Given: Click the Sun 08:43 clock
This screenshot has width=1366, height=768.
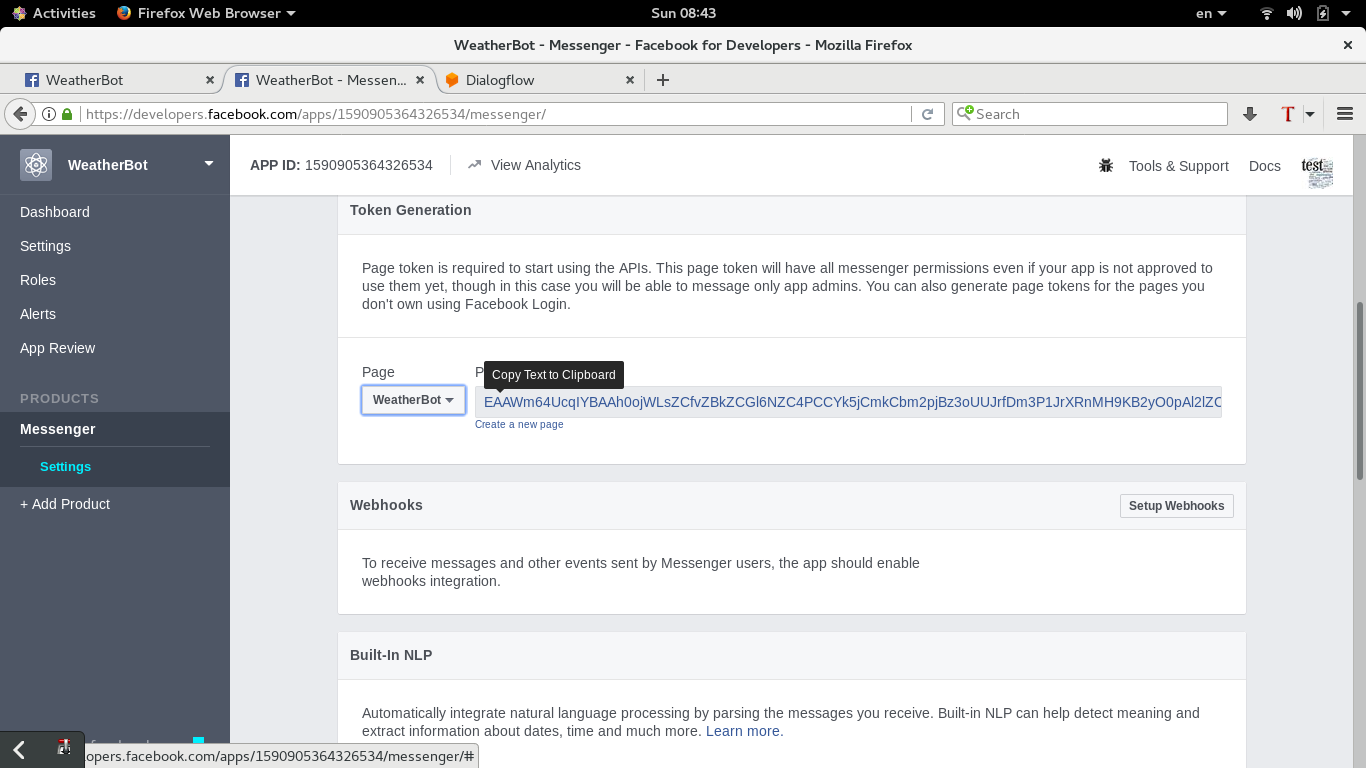Looking at the screenshot, I should (683, 13).
